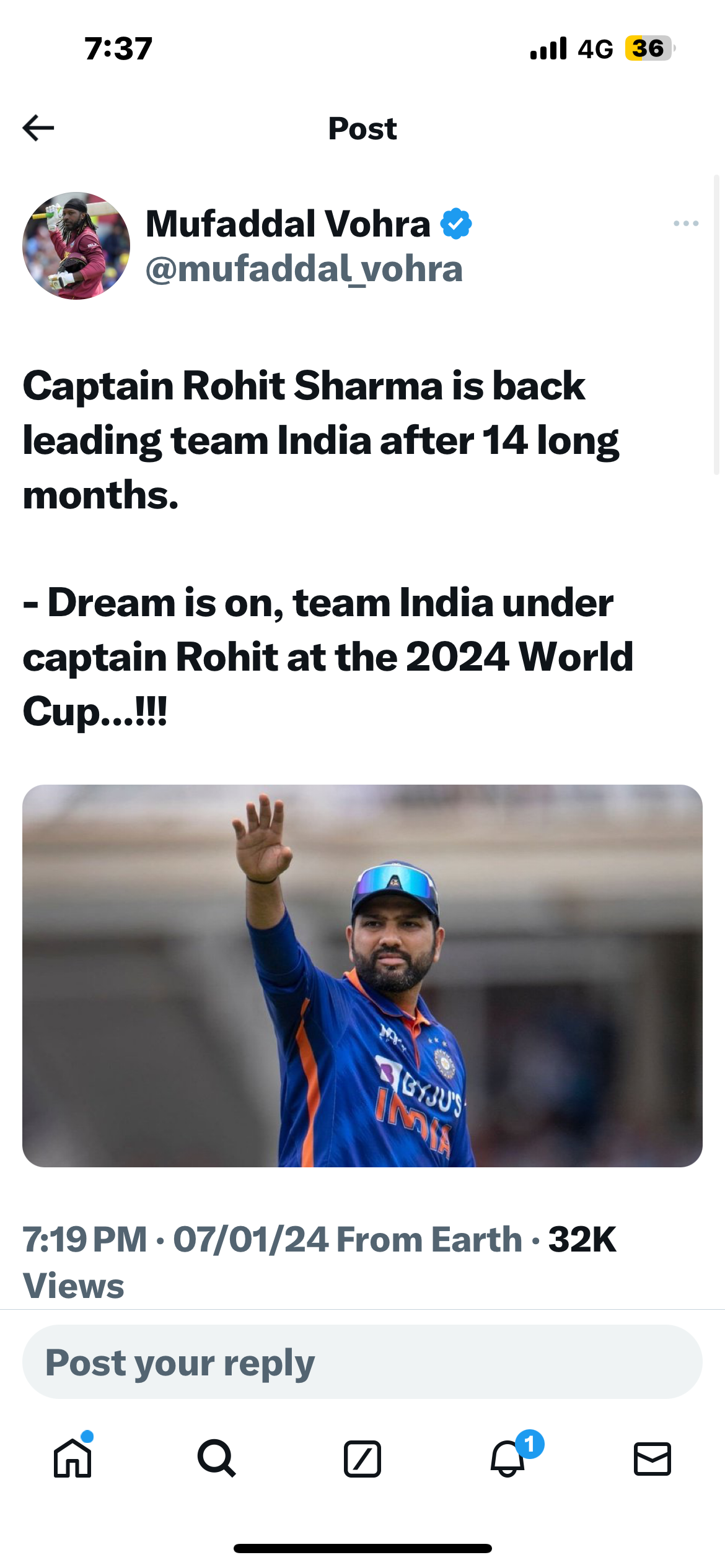Tap the Post your reply field
This screenshot has width=725, height=1568.
(x=362, y=1362)
